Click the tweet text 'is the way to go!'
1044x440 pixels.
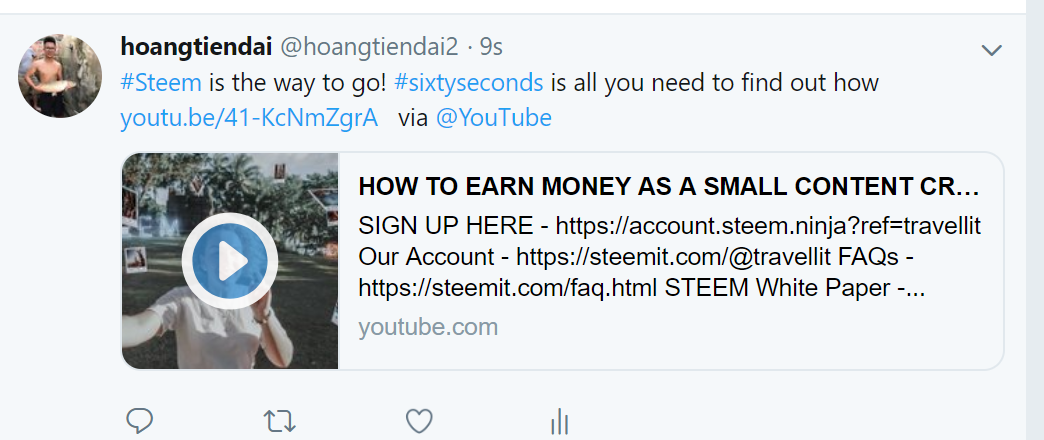point(298,83)
